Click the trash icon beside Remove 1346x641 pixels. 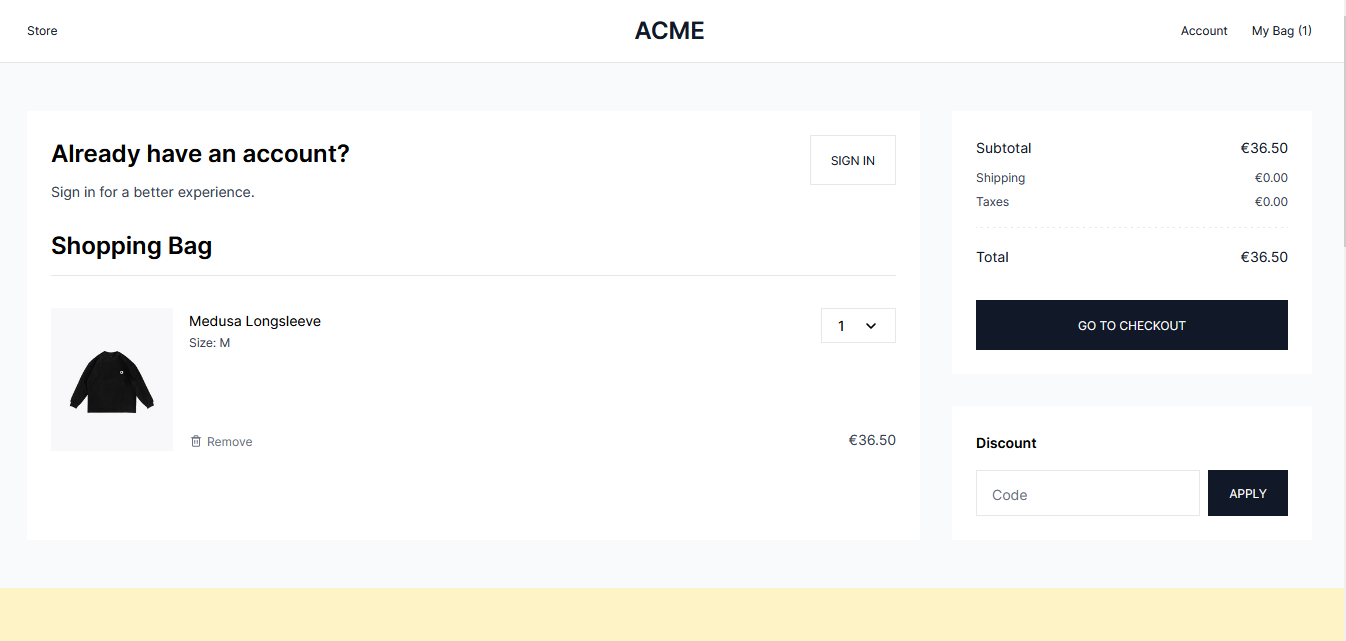pyautogui.click(x=196, y=441)
